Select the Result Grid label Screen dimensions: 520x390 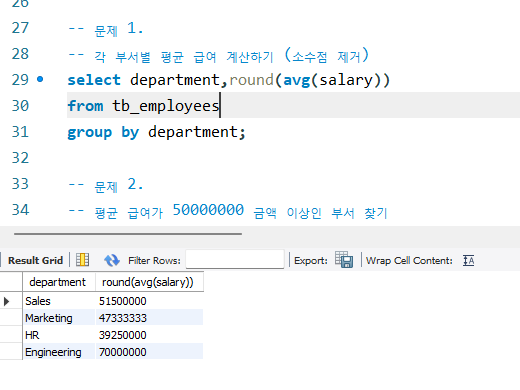click(35, 260)
